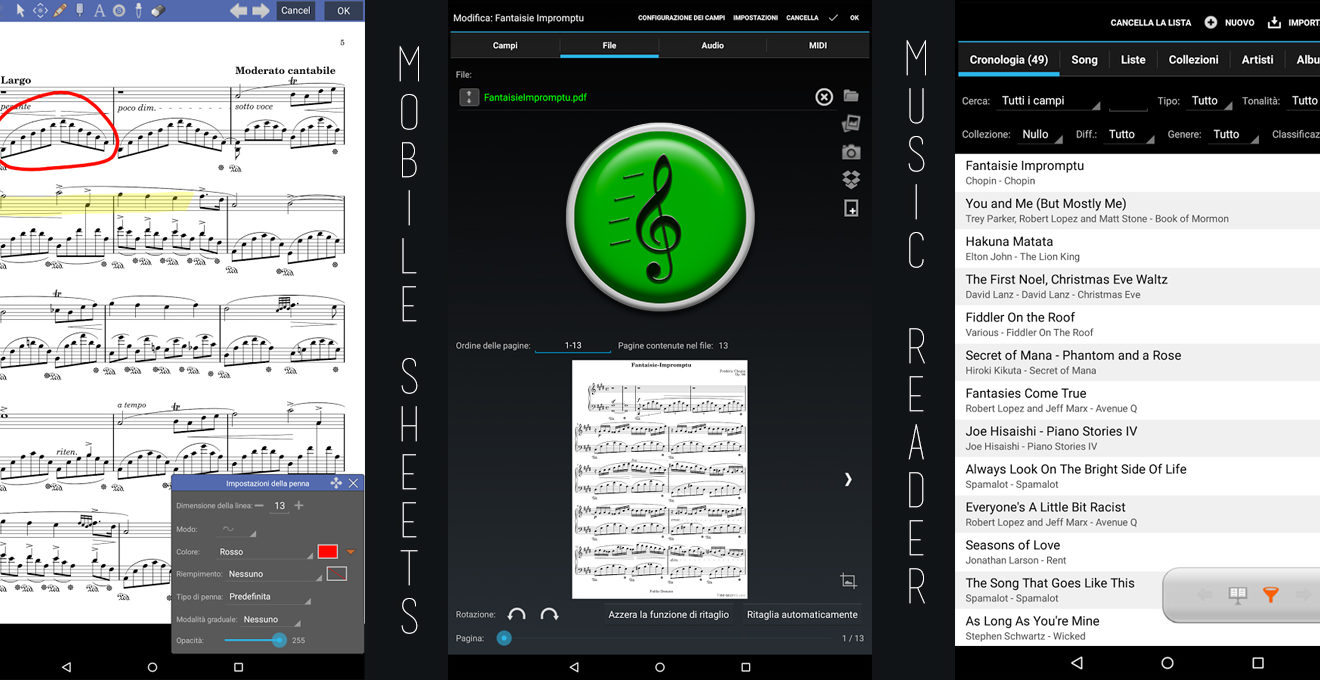The image size is (1320, 680).
Task: Browse files with the folder icon
Action: [x=851, y=96]
